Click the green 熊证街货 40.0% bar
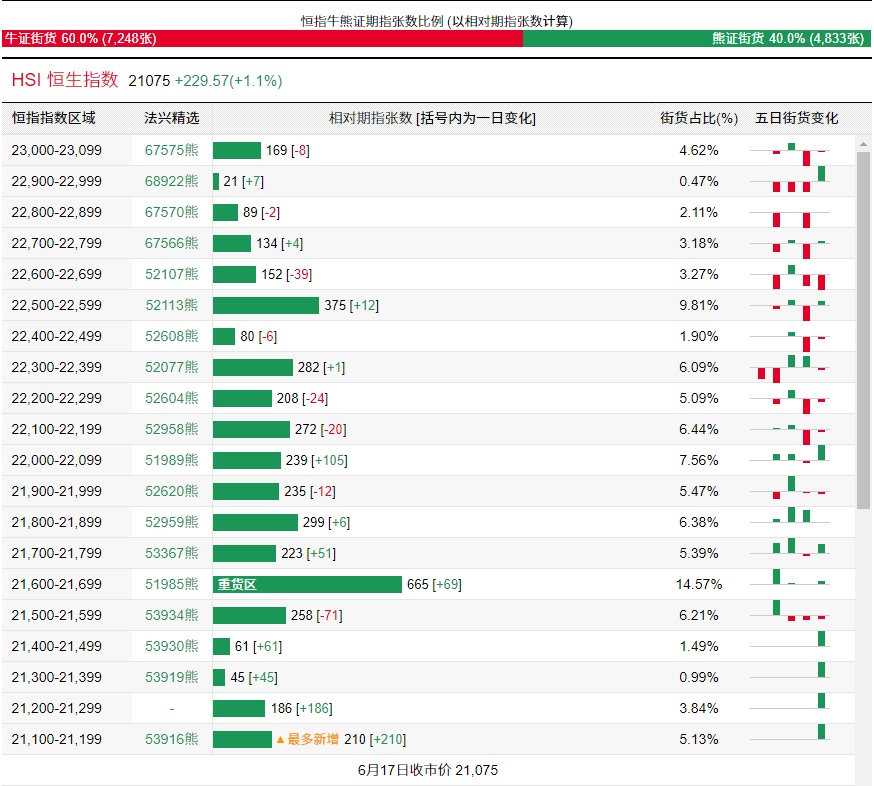 click(x=697, y=38)
